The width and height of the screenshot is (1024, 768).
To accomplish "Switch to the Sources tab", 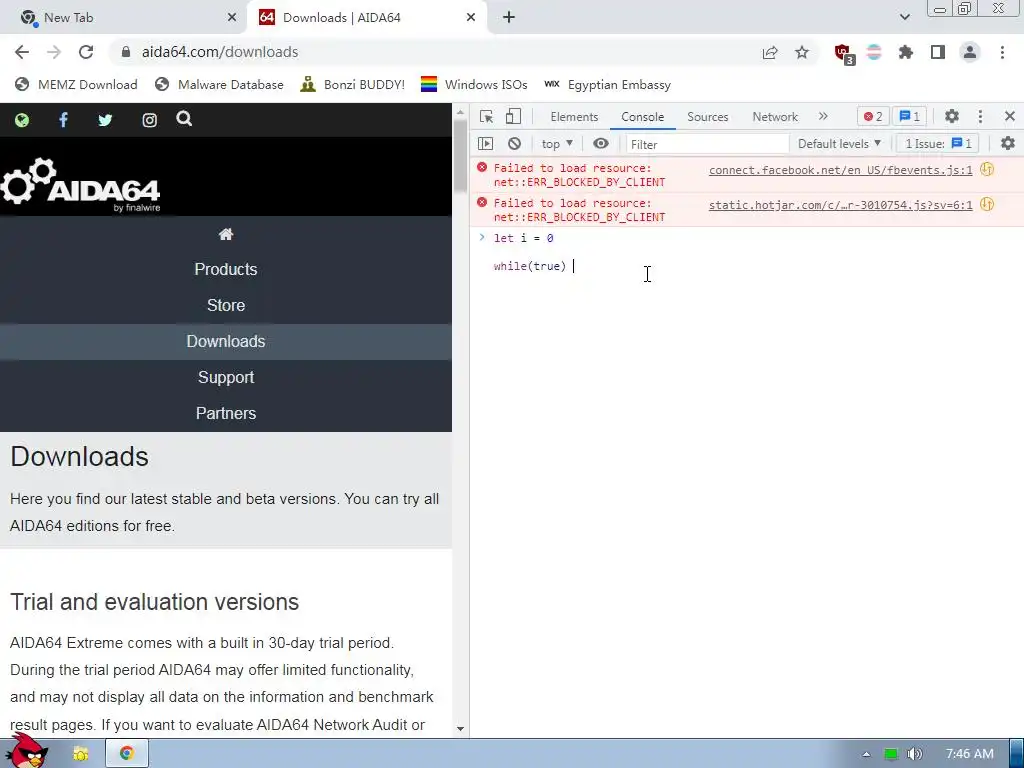I will tap(707, 116).
